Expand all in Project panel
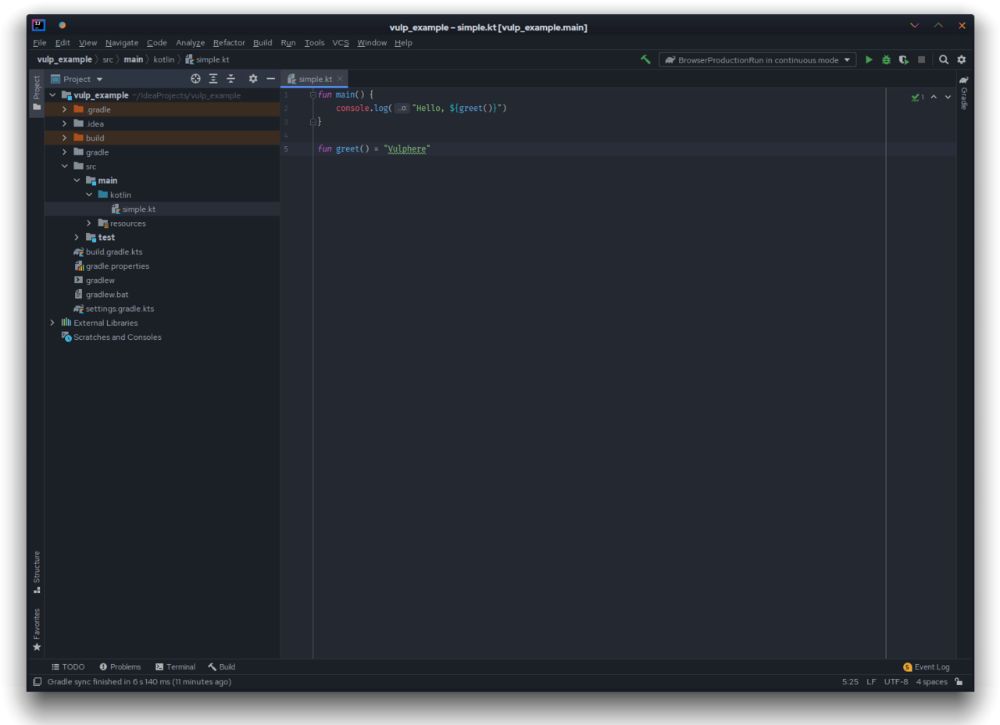Image resolution: width=1000 pixels, height=725 pixels. (213, 78)
